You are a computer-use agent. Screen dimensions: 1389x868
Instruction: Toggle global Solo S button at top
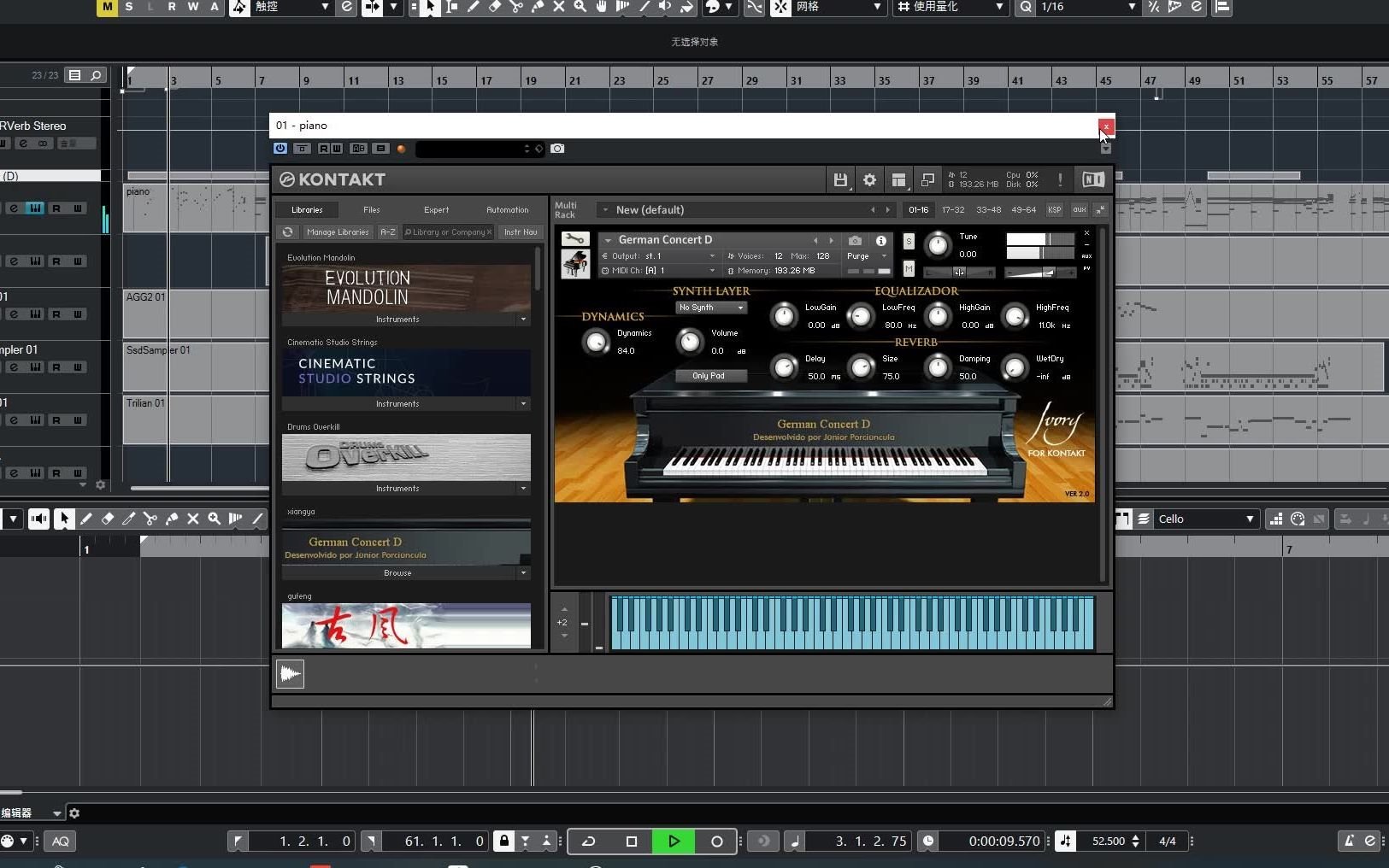129,7
